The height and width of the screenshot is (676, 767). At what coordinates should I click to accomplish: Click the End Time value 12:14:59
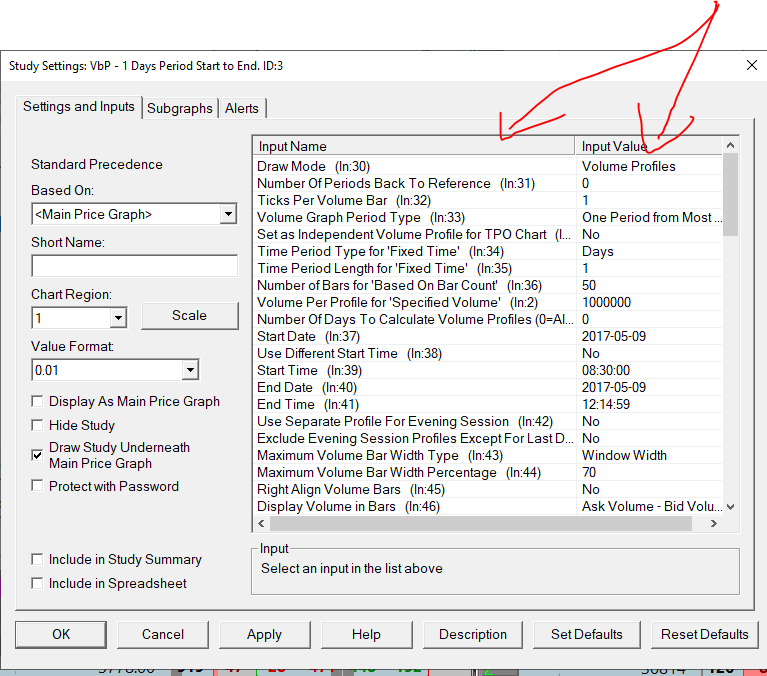pos(606,405)
